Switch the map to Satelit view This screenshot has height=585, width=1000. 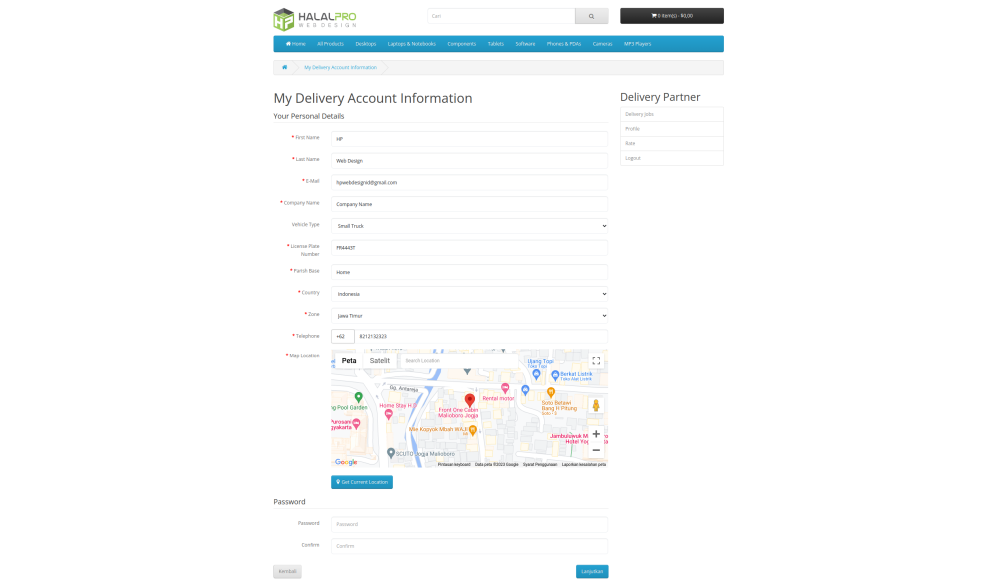pyautogui.click(x=380, y=361)
